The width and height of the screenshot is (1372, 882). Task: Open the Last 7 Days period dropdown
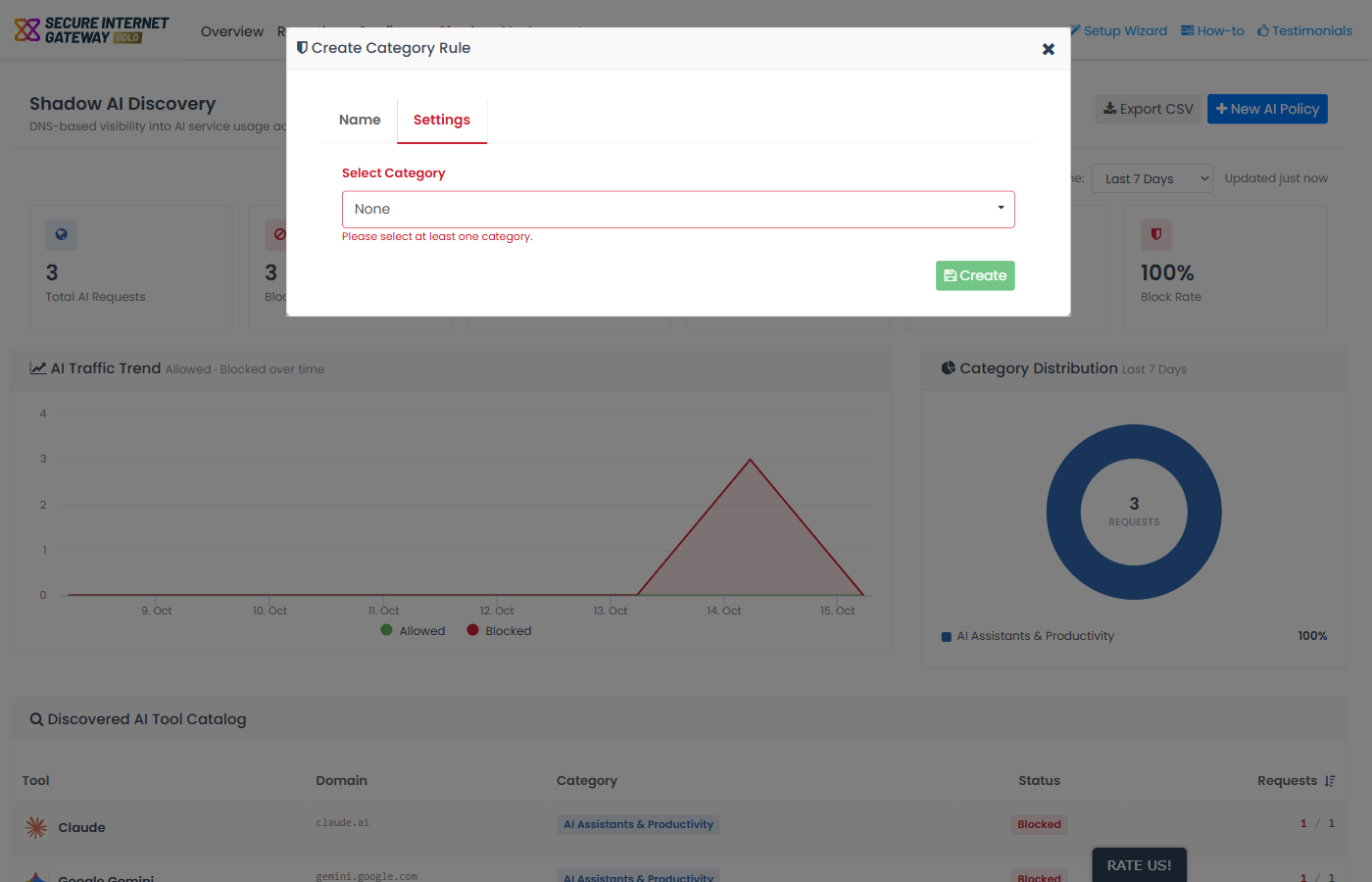coord(1151,178)
